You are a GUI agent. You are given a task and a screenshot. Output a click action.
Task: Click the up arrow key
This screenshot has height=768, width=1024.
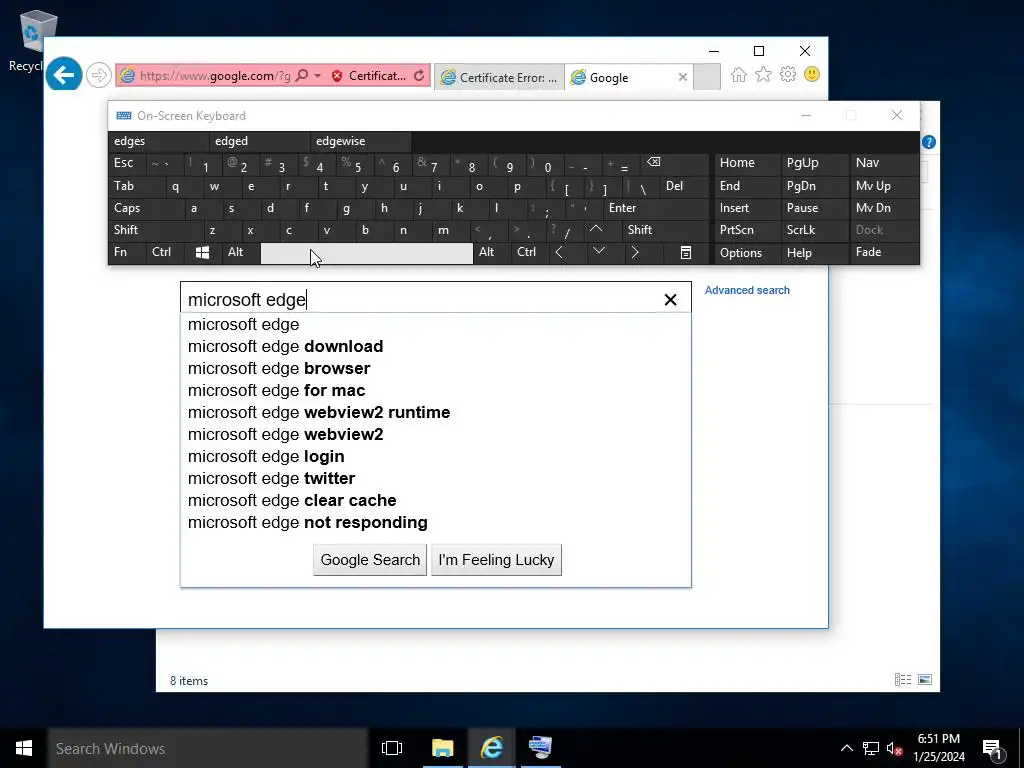pos(601,230)
